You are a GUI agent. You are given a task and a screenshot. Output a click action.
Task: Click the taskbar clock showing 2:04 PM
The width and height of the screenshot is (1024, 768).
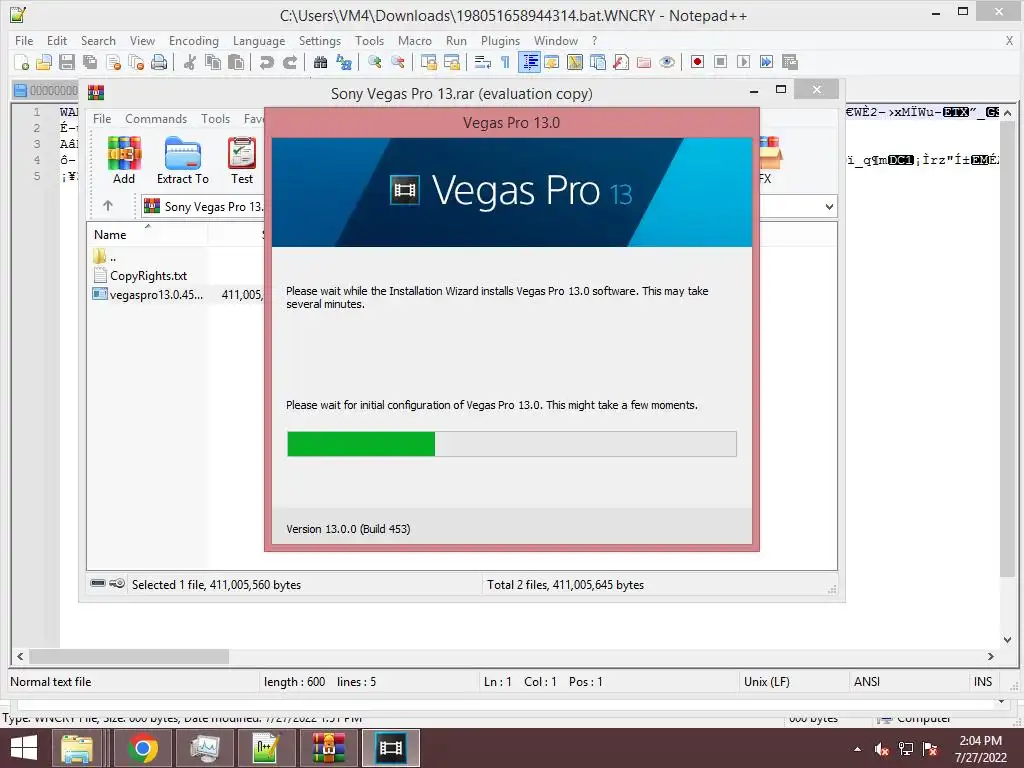coord(980,748)
